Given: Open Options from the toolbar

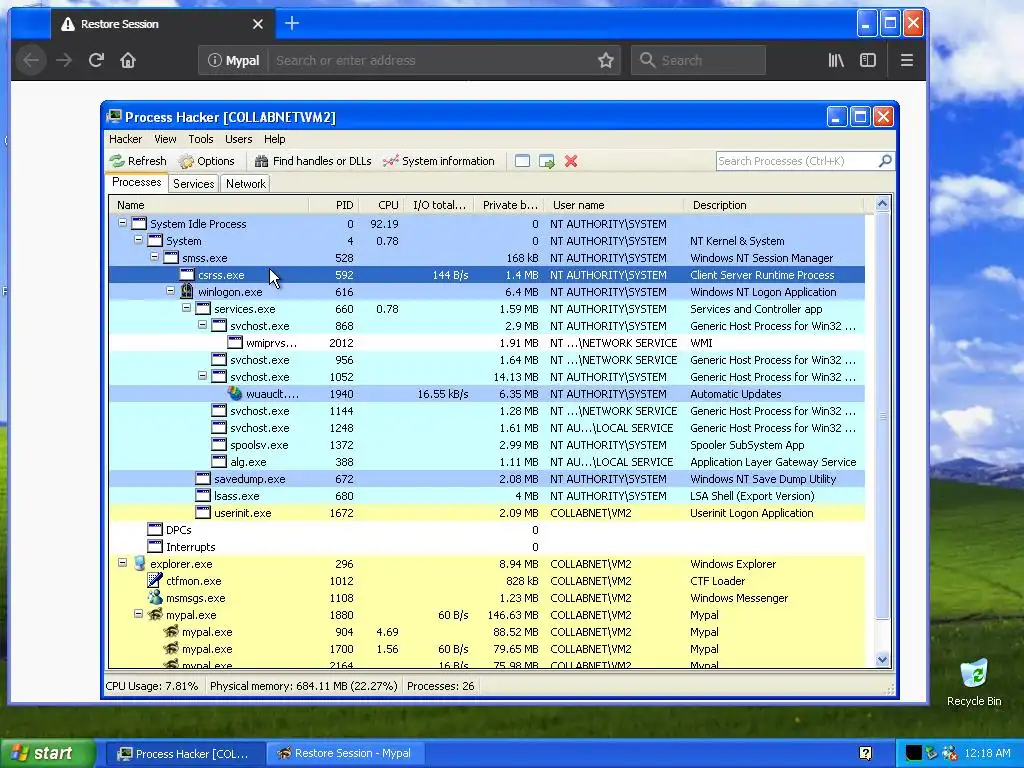Looking at the screenshot, I should pyautogui.click(x=207, y=161).
